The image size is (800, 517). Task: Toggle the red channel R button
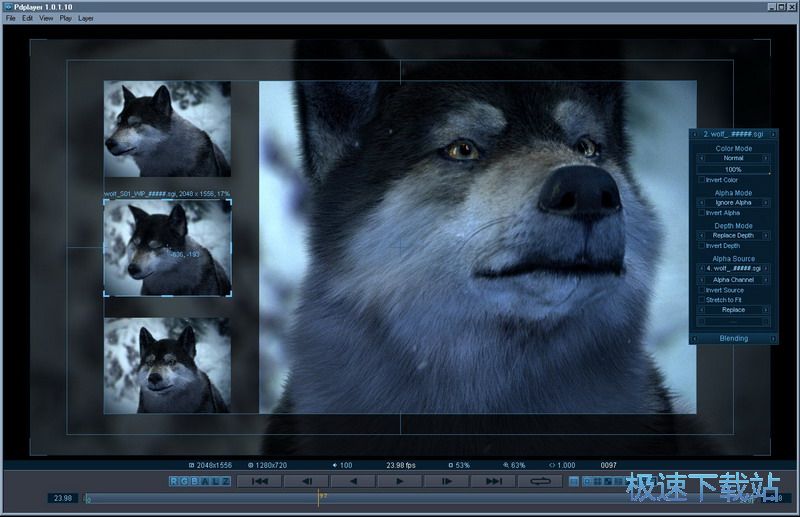click(x=174, y=481)
